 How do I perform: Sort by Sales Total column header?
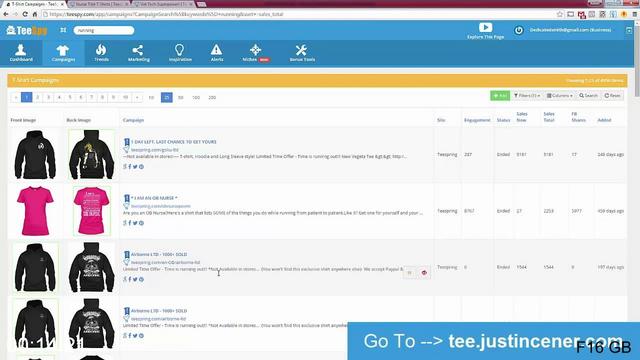point(549,117)
